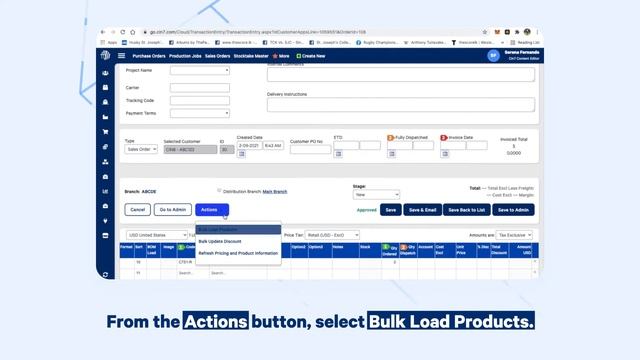Screen dimensions: 640x360
Task: Click the Cancel button
Action: (138, 210)
